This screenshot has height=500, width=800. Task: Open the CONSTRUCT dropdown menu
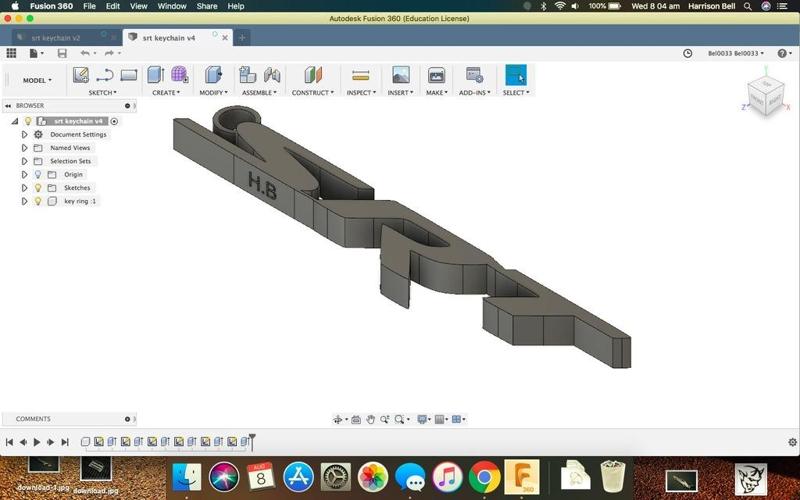point(313,93)
